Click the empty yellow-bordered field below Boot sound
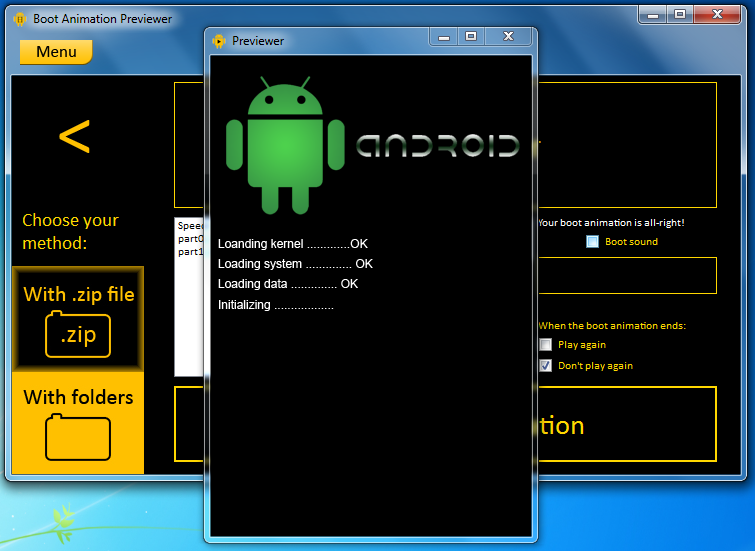 click(627, 276)
